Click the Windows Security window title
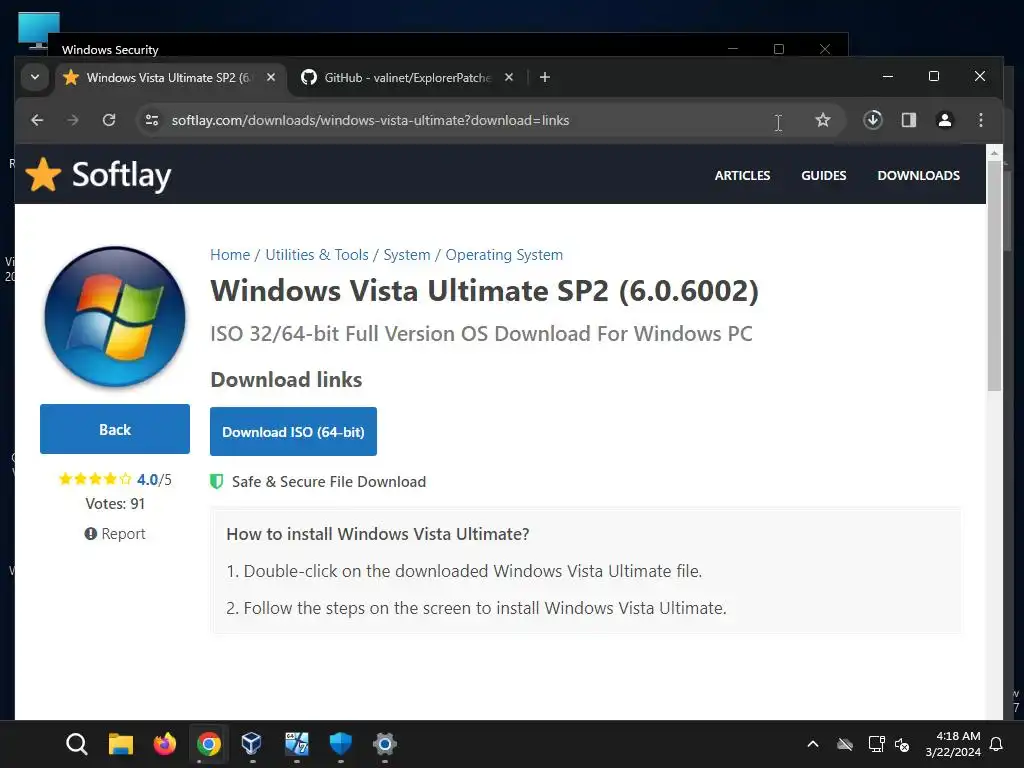 tap(110, 50)
